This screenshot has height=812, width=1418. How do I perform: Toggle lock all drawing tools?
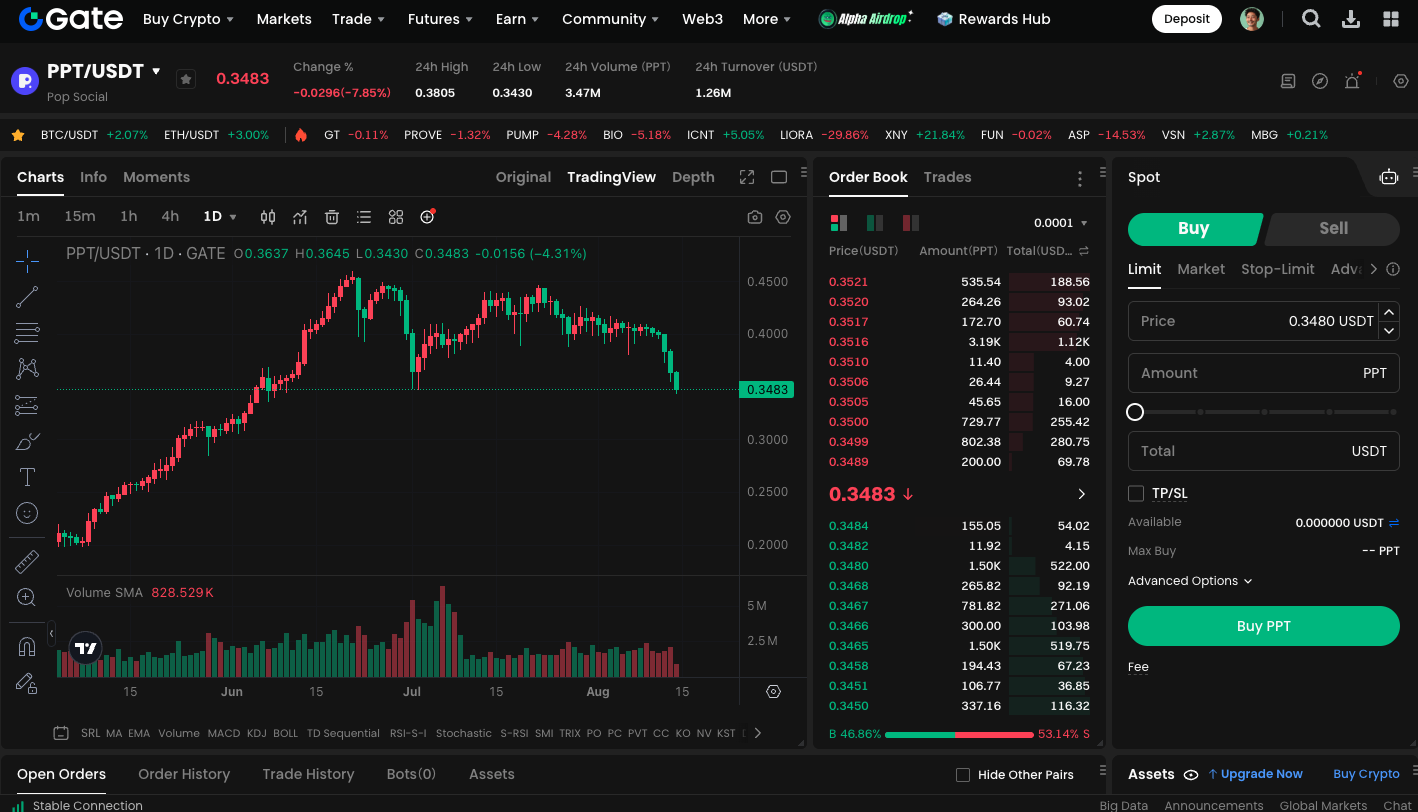(27, 683)
